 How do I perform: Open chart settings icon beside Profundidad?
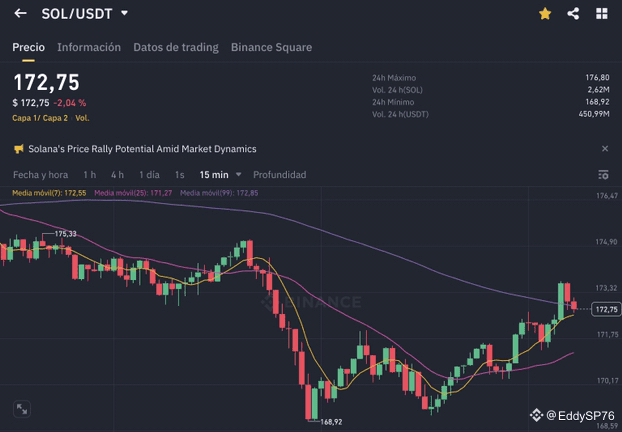pyautogui.click(x=602, y=175)
